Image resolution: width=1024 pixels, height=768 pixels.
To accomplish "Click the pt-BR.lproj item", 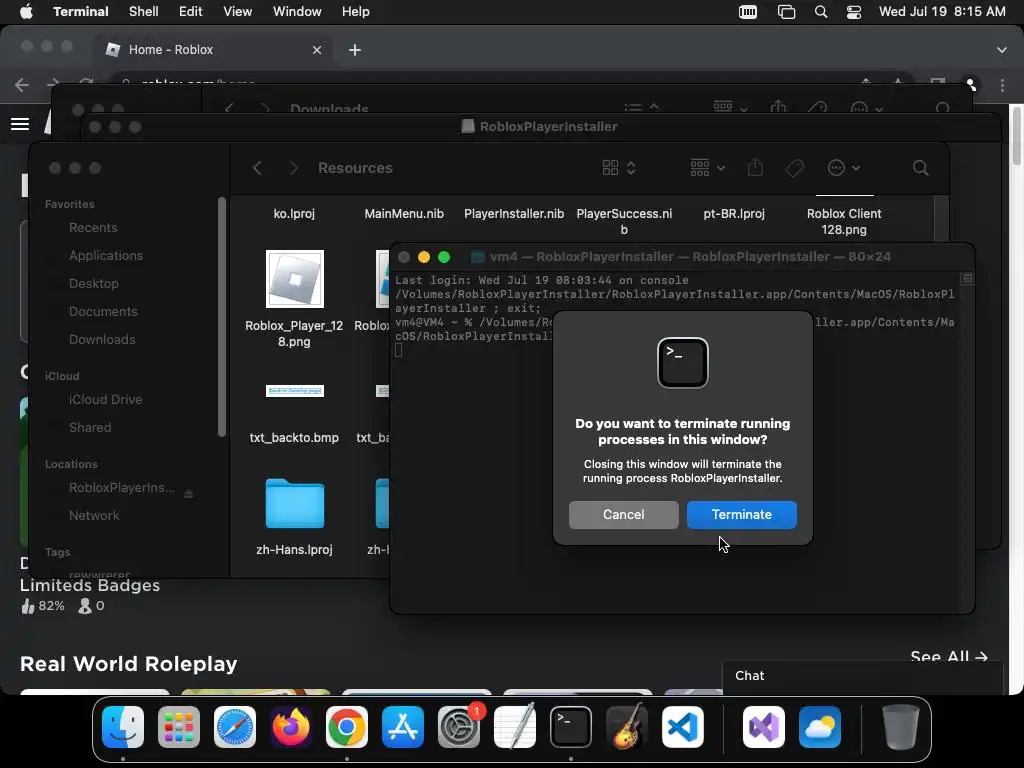I will tap(734, 214).
